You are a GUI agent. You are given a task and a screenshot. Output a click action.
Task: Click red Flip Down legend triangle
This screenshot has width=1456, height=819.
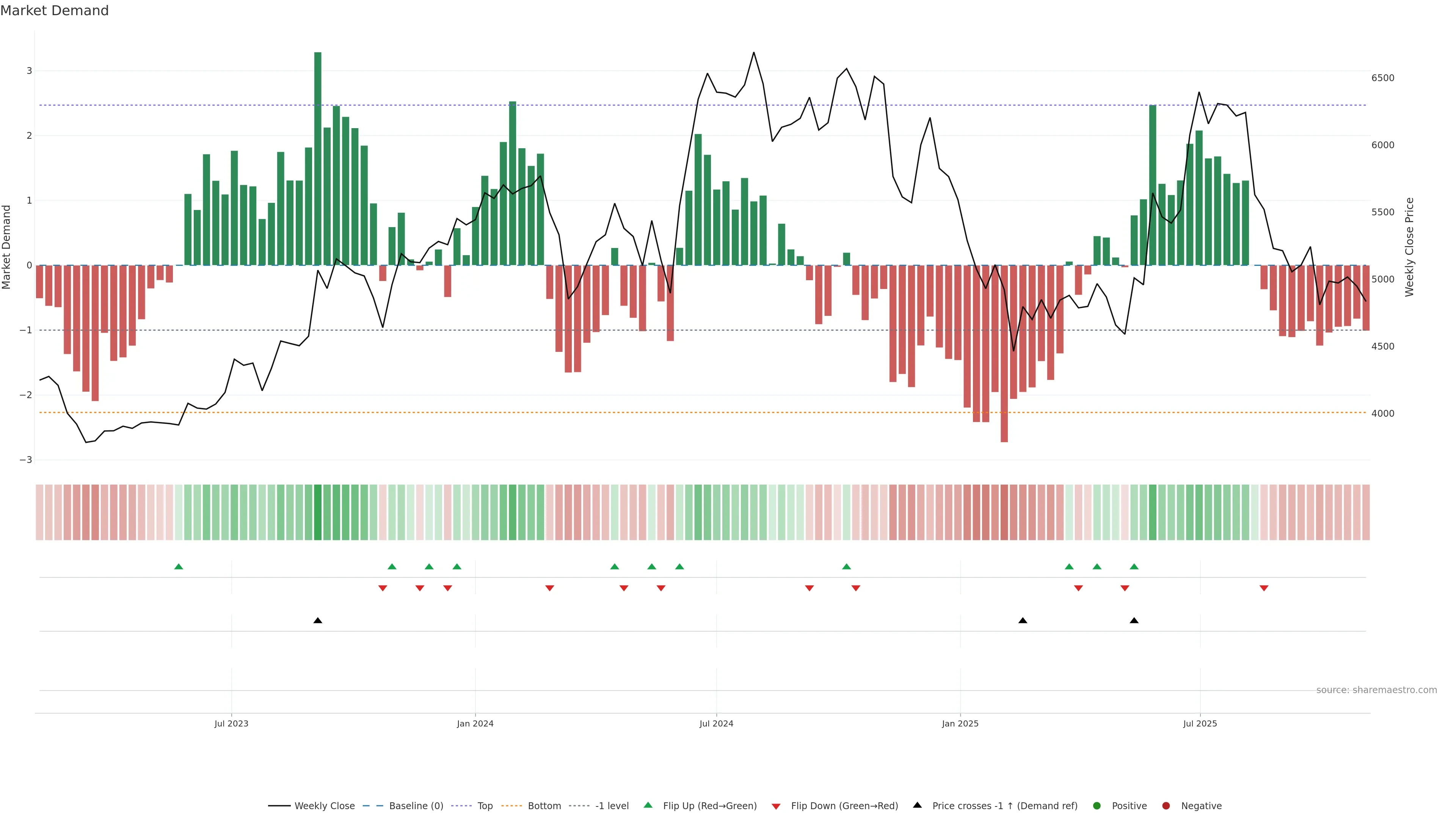[x=776, y=806]
